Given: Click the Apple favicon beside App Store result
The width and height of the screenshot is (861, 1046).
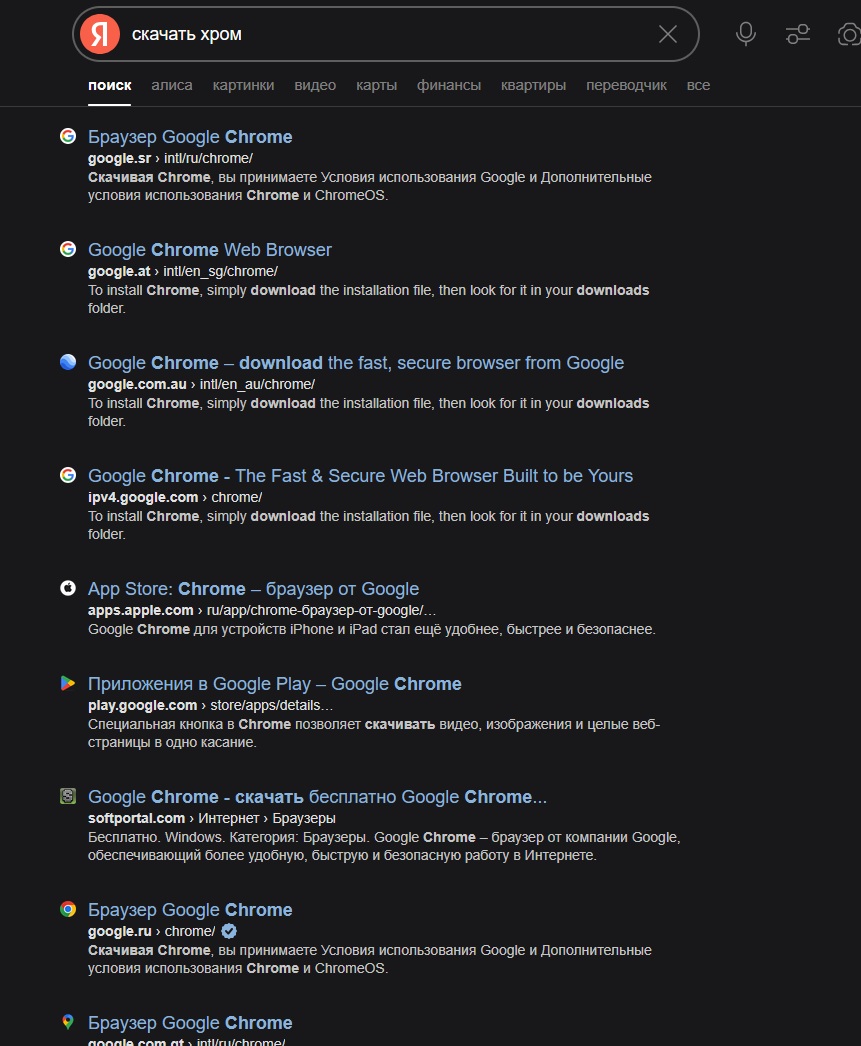Looking at the screenshot, I should (68, 588).
